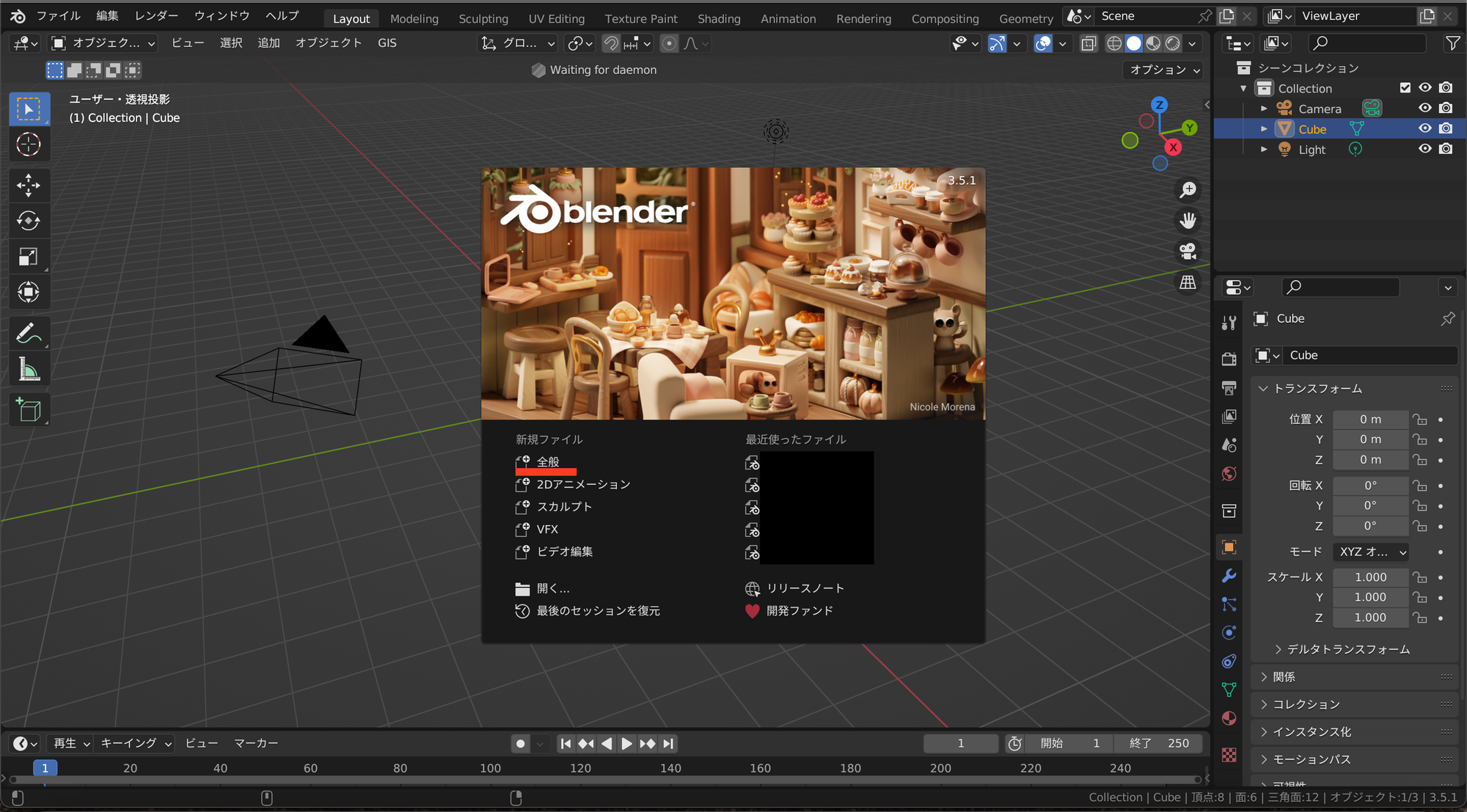The height and width of the screenshot is (812, 1467).
Task: Click the Z axis gizmo circle
Action: [x=1159, y=105]
